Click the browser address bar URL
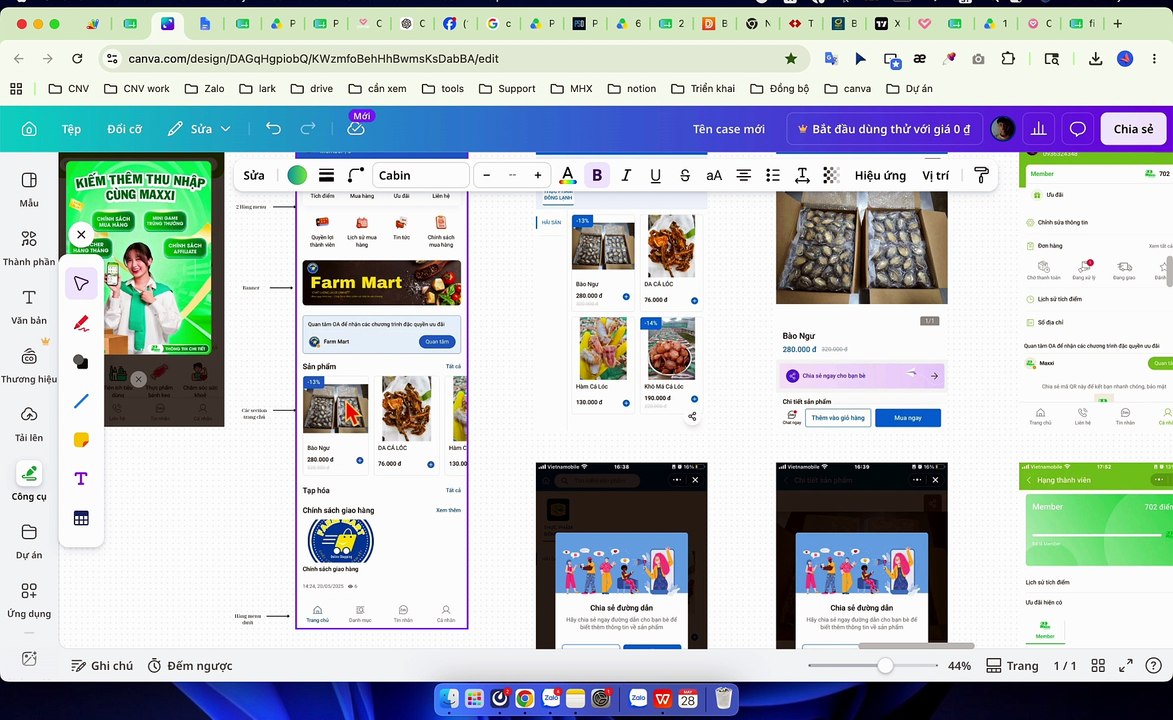The image size is (1173, 720). [x=313, y=58]
